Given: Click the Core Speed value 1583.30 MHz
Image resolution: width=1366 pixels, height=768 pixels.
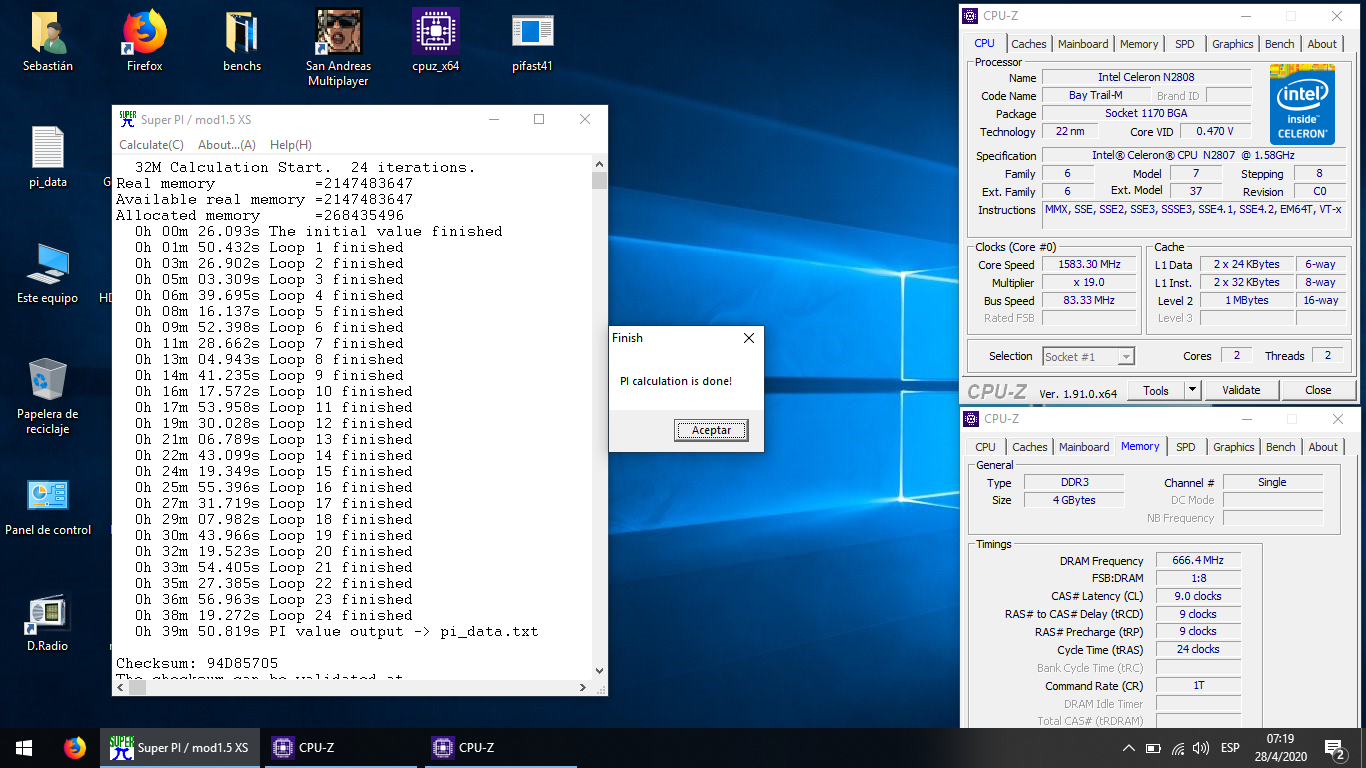Looking at the screenshot, I should [1089, 265].
